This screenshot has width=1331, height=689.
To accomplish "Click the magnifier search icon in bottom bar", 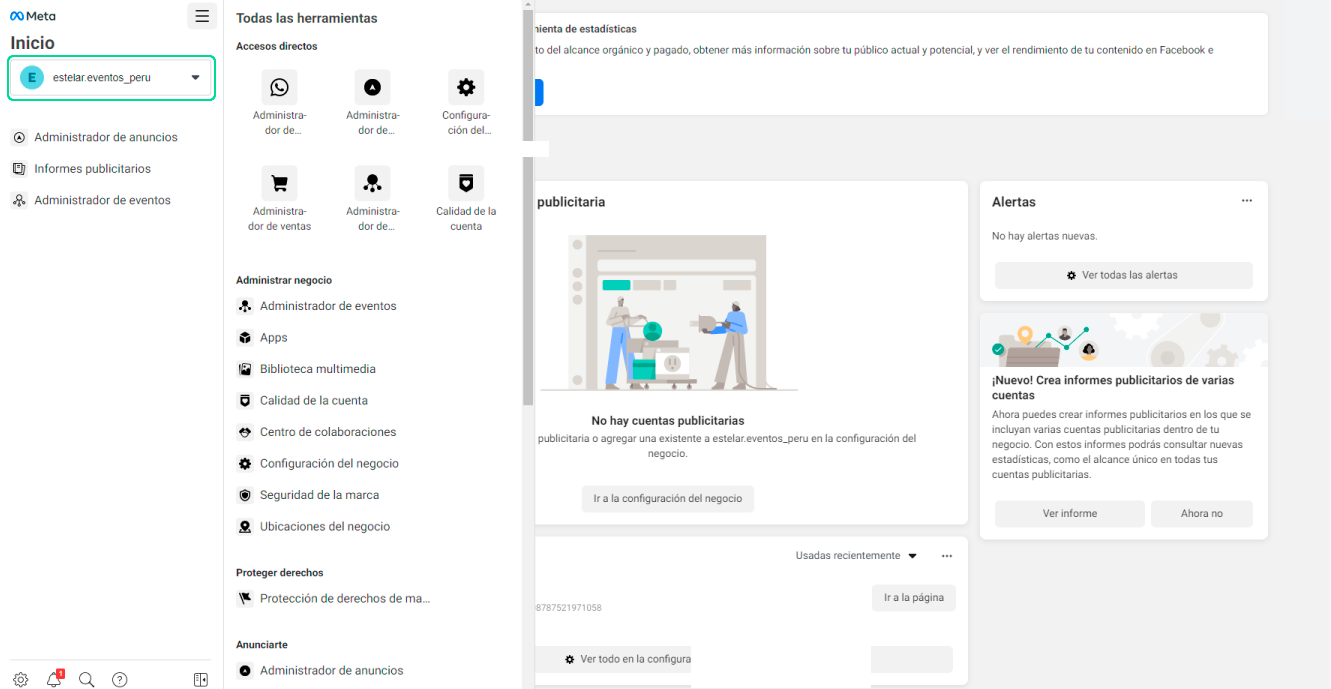I will coord(87,680).
